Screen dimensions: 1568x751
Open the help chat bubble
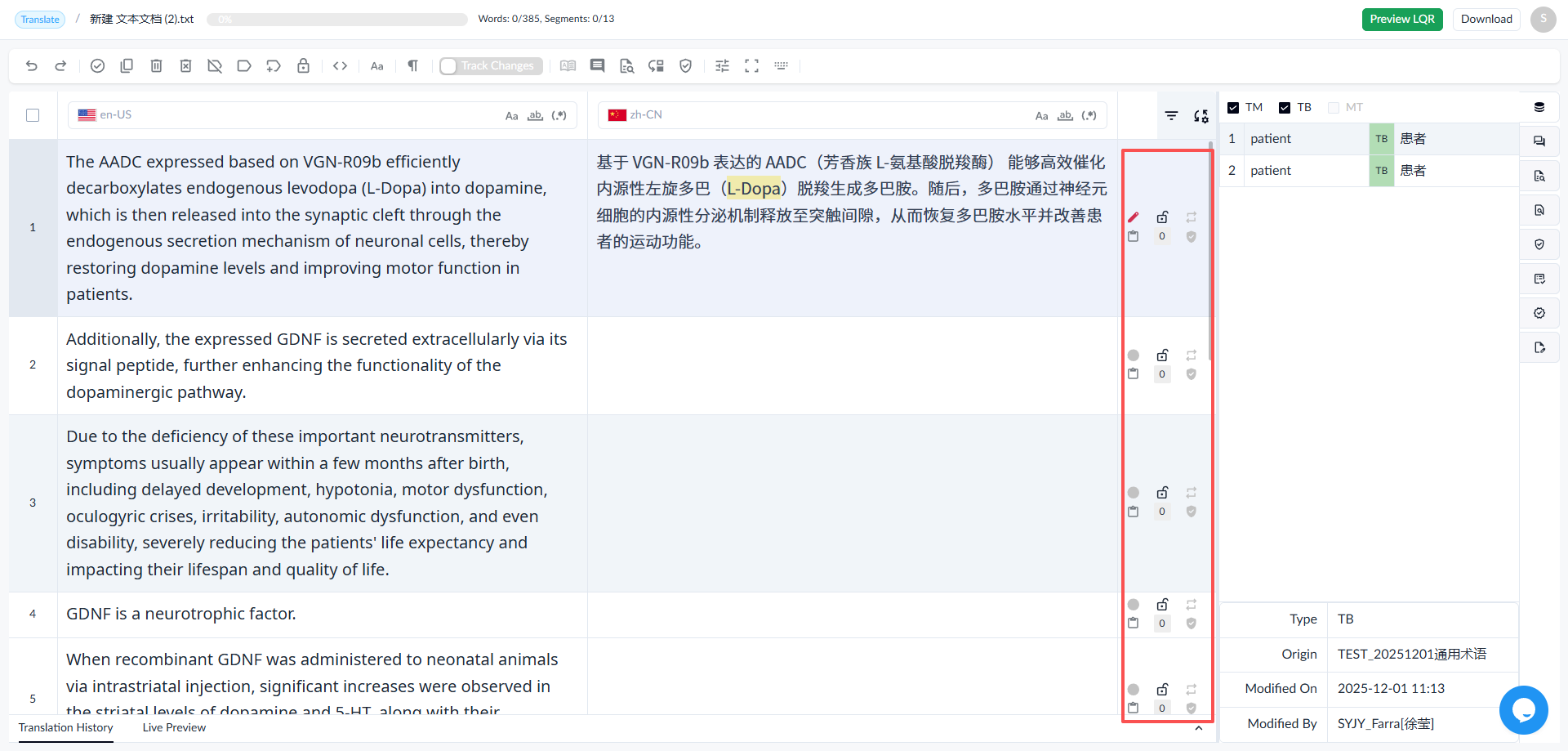pyautogui.click(x=1523, y=710)
